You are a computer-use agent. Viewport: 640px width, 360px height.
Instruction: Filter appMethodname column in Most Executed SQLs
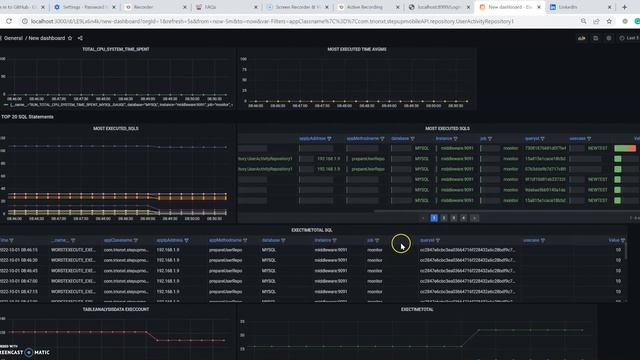point(382,139)
